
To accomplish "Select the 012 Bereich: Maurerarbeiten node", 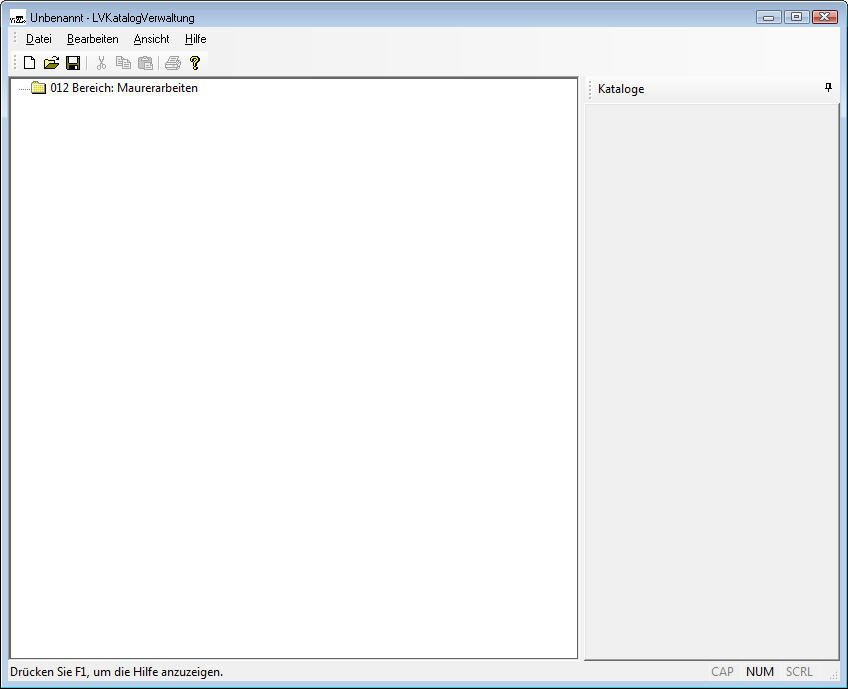I will pos(124,88).
